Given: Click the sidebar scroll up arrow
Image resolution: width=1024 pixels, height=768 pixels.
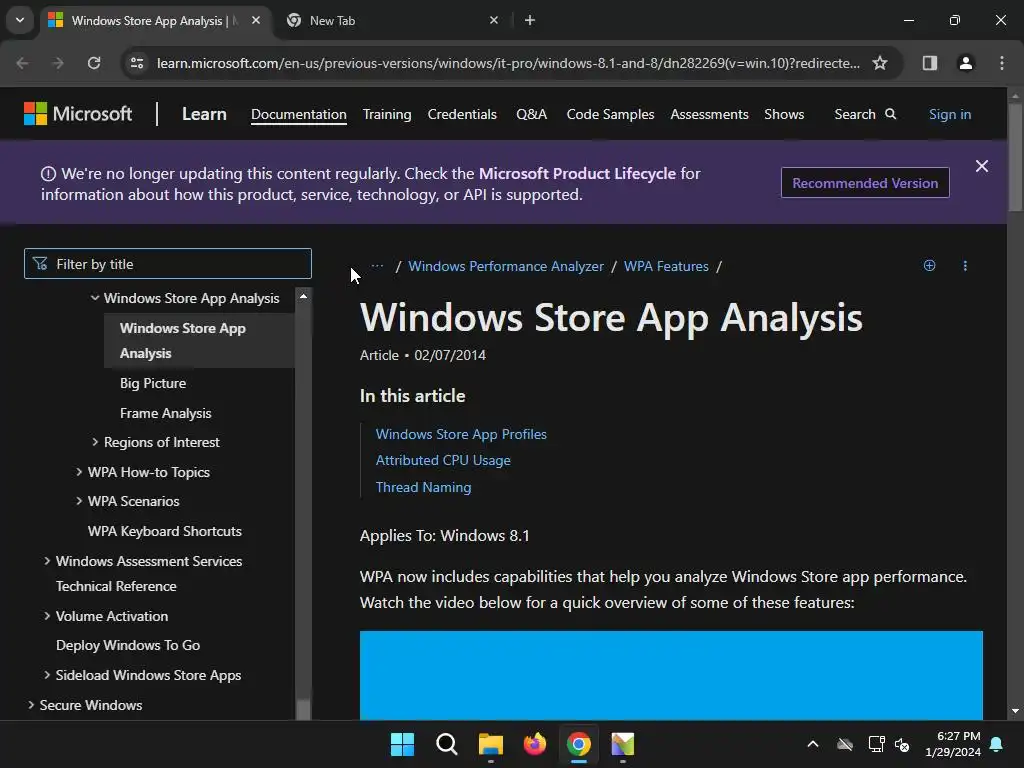Looking at the screenshot, I should point(303,296).
